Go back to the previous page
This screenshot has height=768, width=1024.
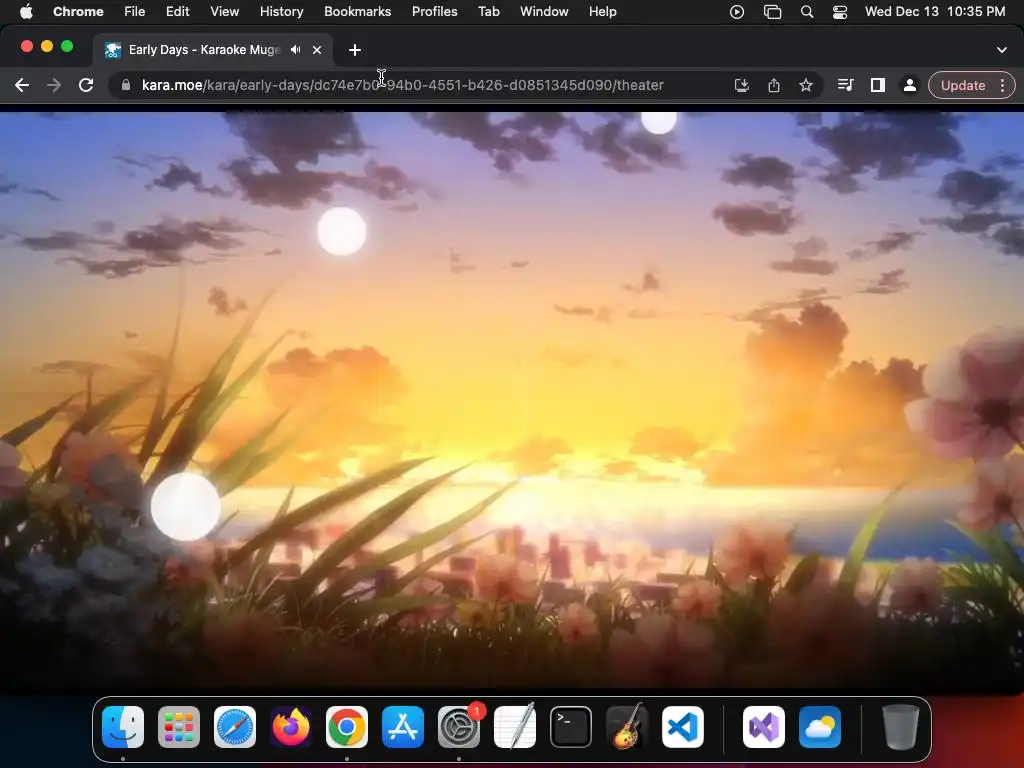(x=22, y=85)
